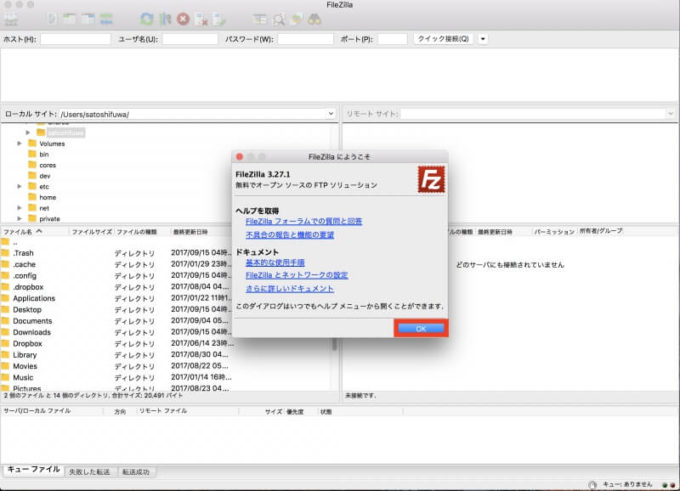Select the home folder in tree

pyautogui.click(x=47, y=197)
